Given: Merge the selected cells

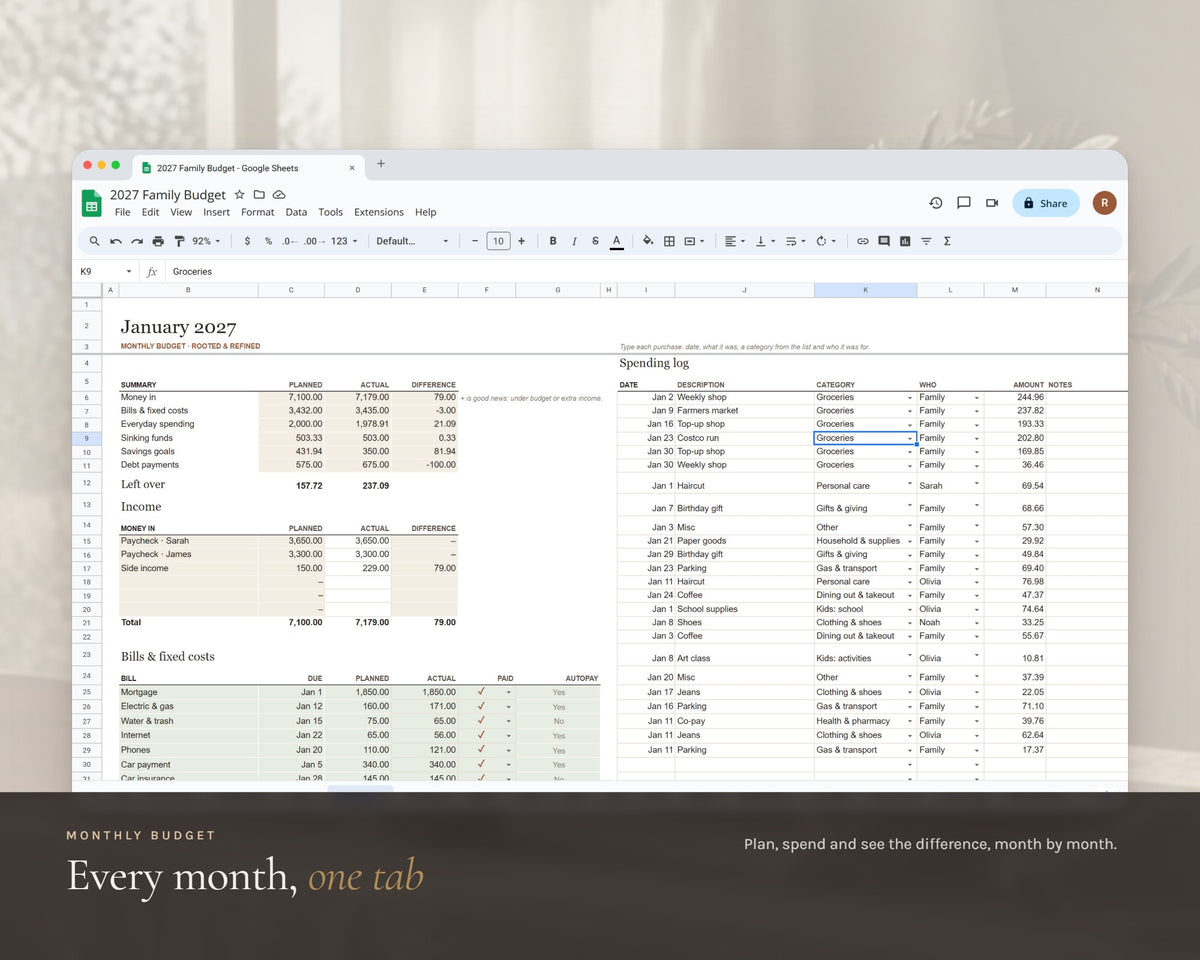Looking at the screenshot, I should tap(690, 241).
